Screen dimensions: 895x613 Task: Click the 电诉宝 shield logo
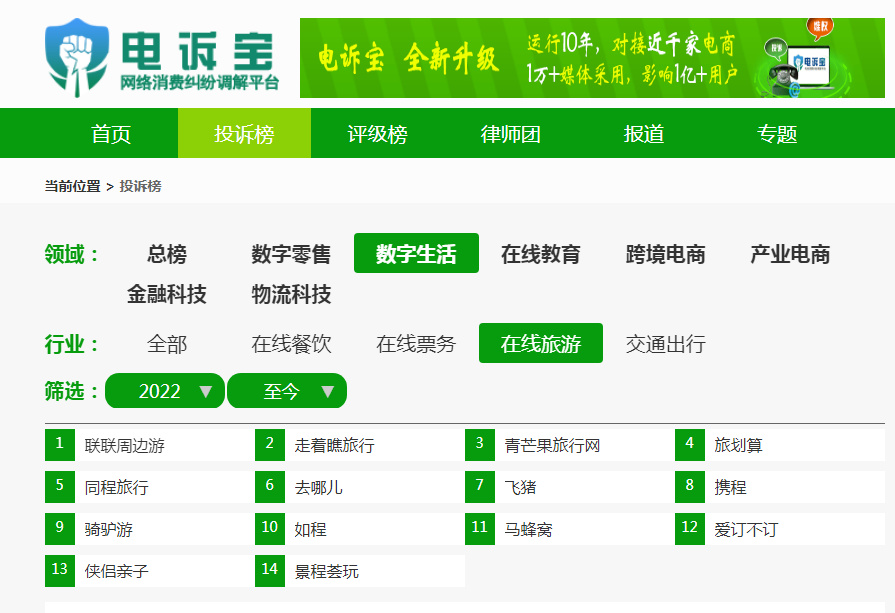pos(76,58)
